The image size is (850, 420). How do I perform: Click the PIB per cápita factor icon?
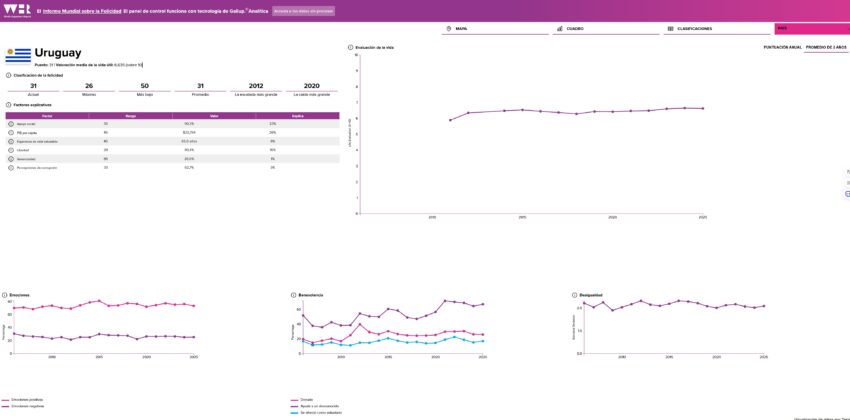pos(11,132)
